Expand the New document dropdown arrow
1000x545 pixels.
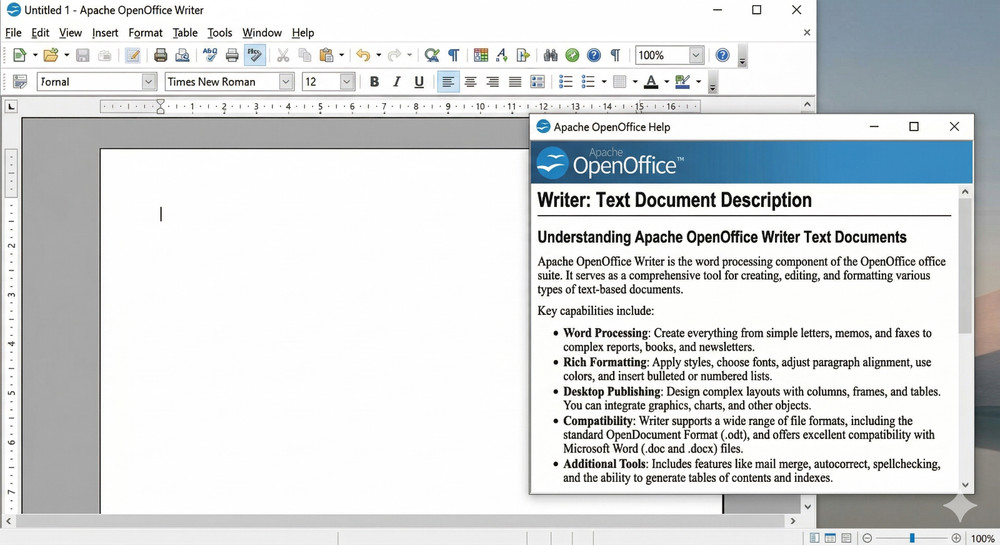[x=35, y=55]
